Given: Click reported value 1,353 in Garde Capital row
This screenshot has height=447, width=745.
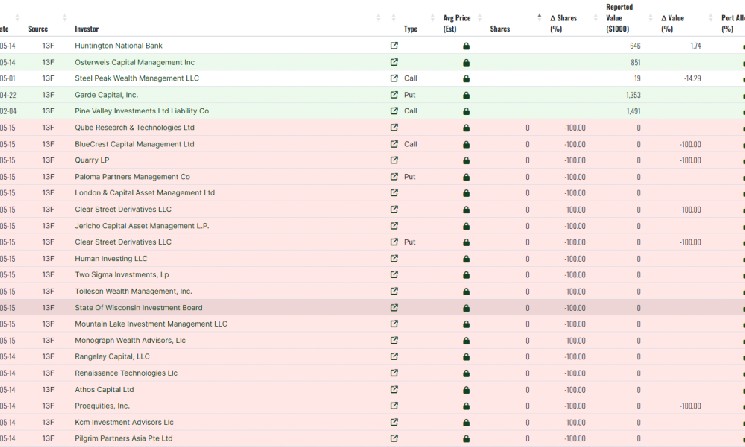Looking at the screenshot, I should [x=633, y=95].
